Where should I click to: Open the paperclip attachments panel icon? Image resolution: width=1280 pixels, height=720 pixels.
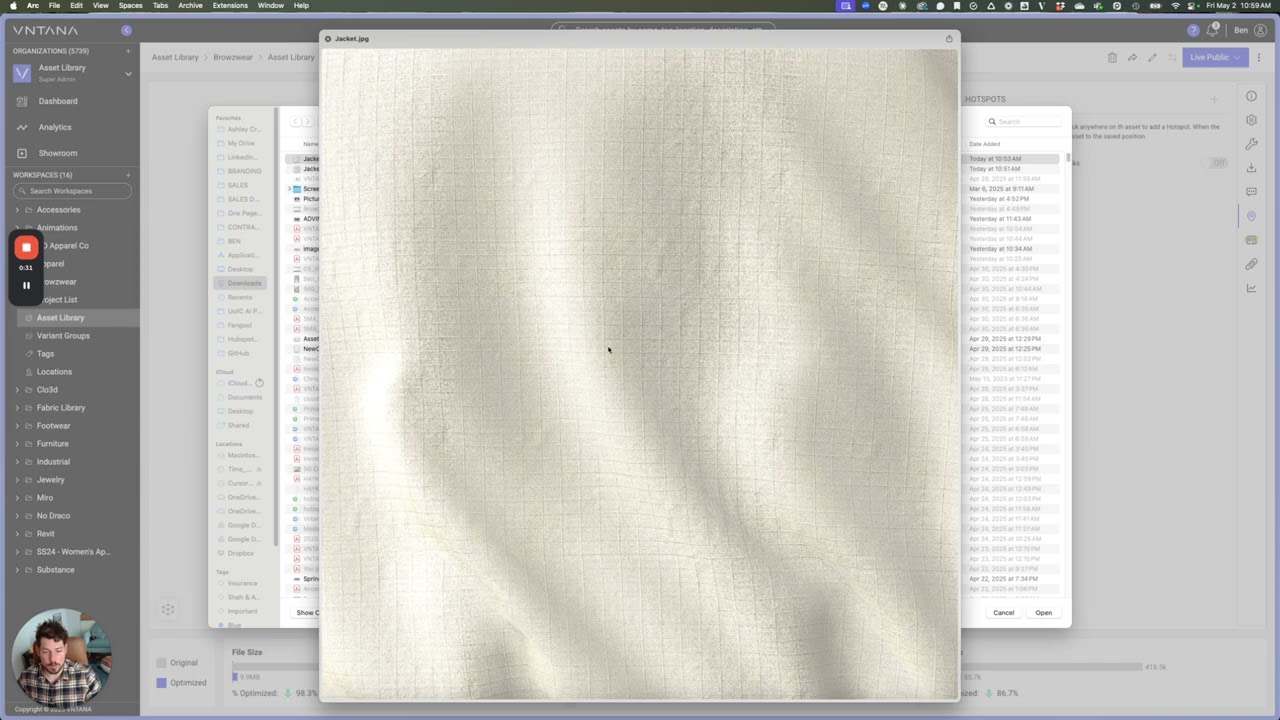[1251, 264]
